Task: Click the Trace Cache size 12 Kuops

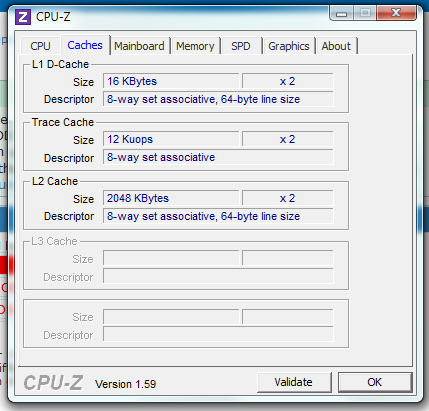Action: tap(171, 139)
